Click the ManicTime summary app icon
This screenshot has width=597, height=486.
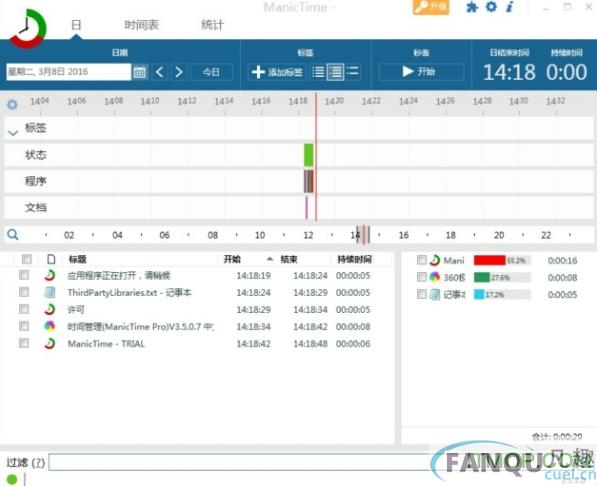(435, 260)
